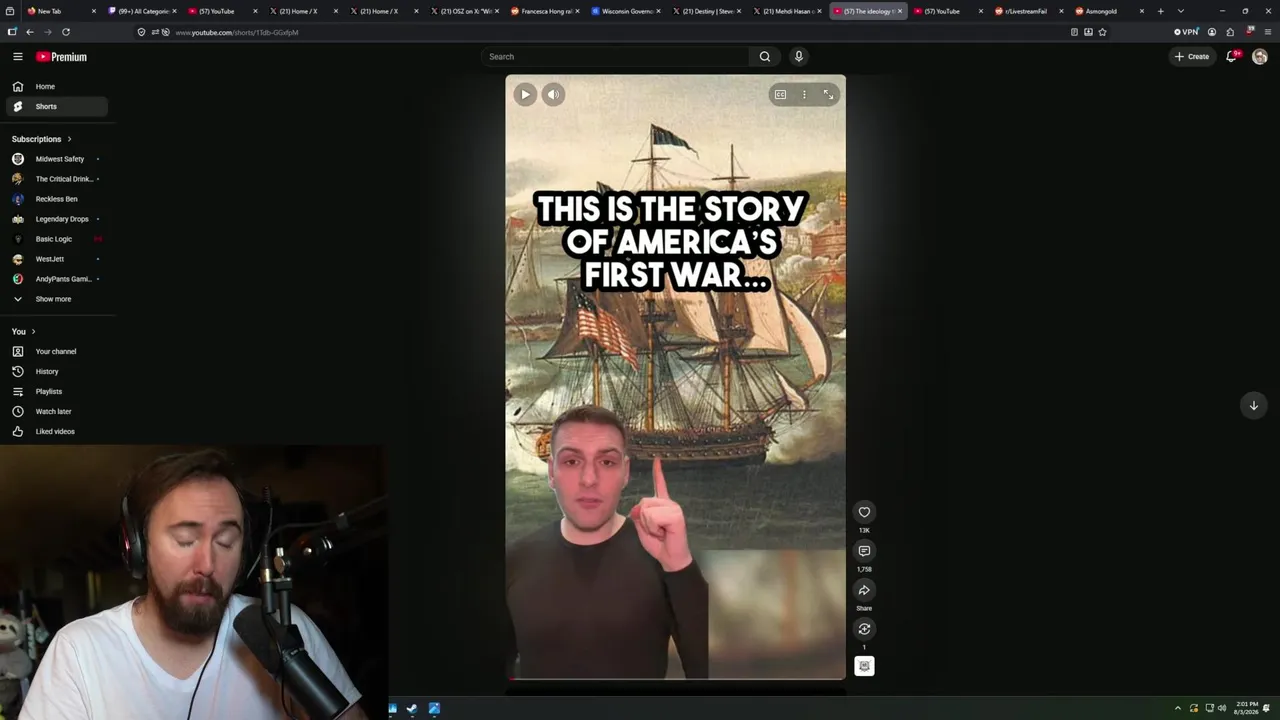1280x720 pixels.
Task: Toggle the browser VPN
Action: coord(1186,32)
